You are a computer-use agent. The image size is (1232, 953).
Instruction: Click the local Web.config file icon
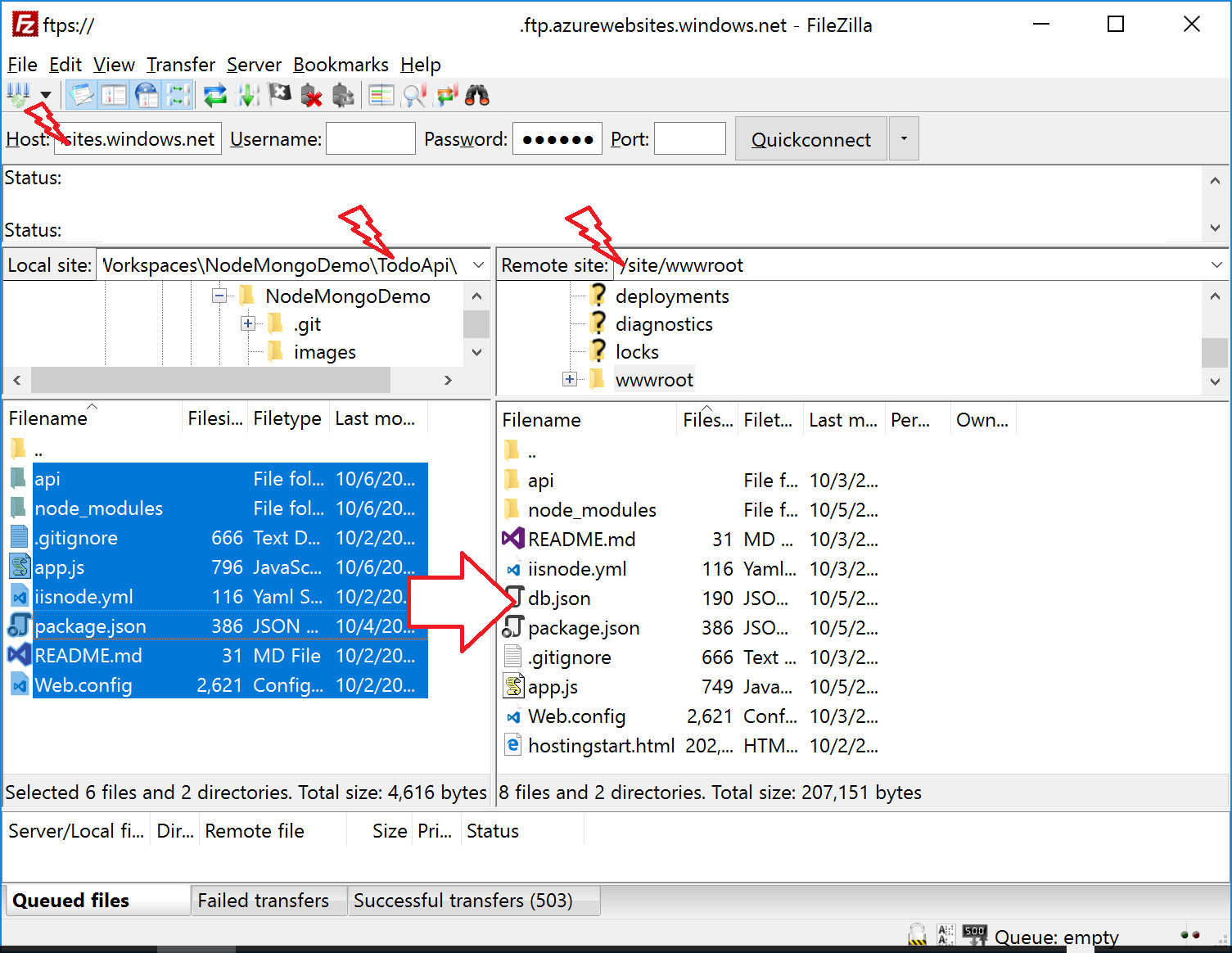20,685
